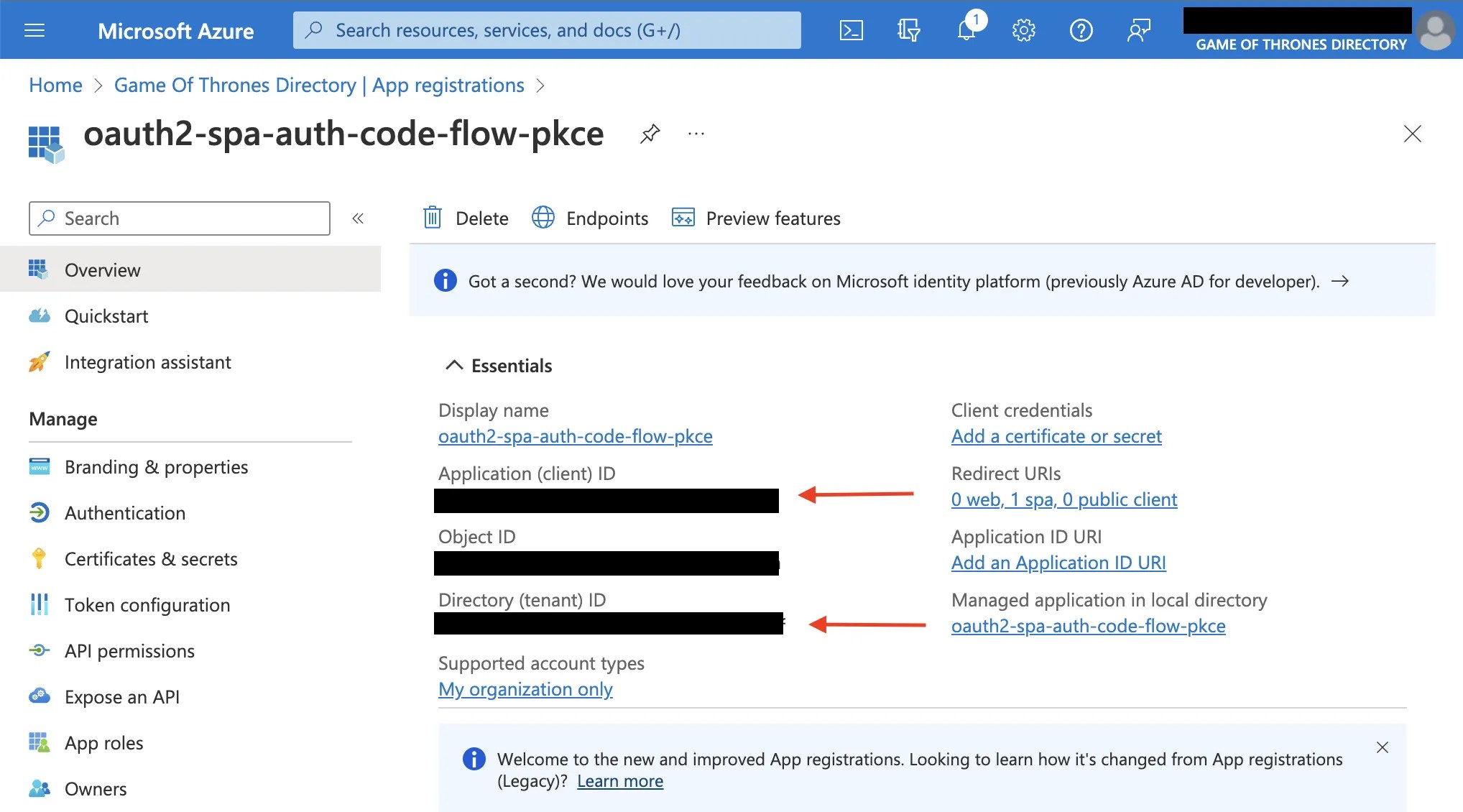The width and height of the screenshot is (1463, 812).
Task: Click the Preview features icon
Action: coord(683,217)
